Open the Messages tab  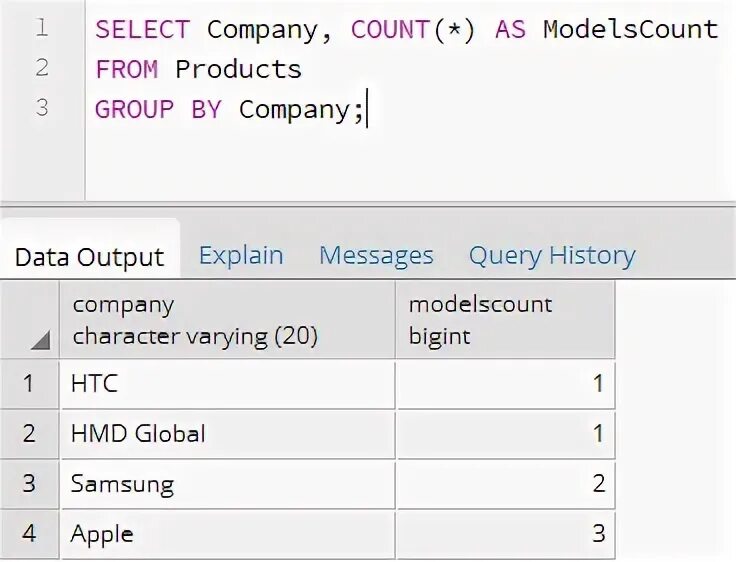(x=376, y=256)
